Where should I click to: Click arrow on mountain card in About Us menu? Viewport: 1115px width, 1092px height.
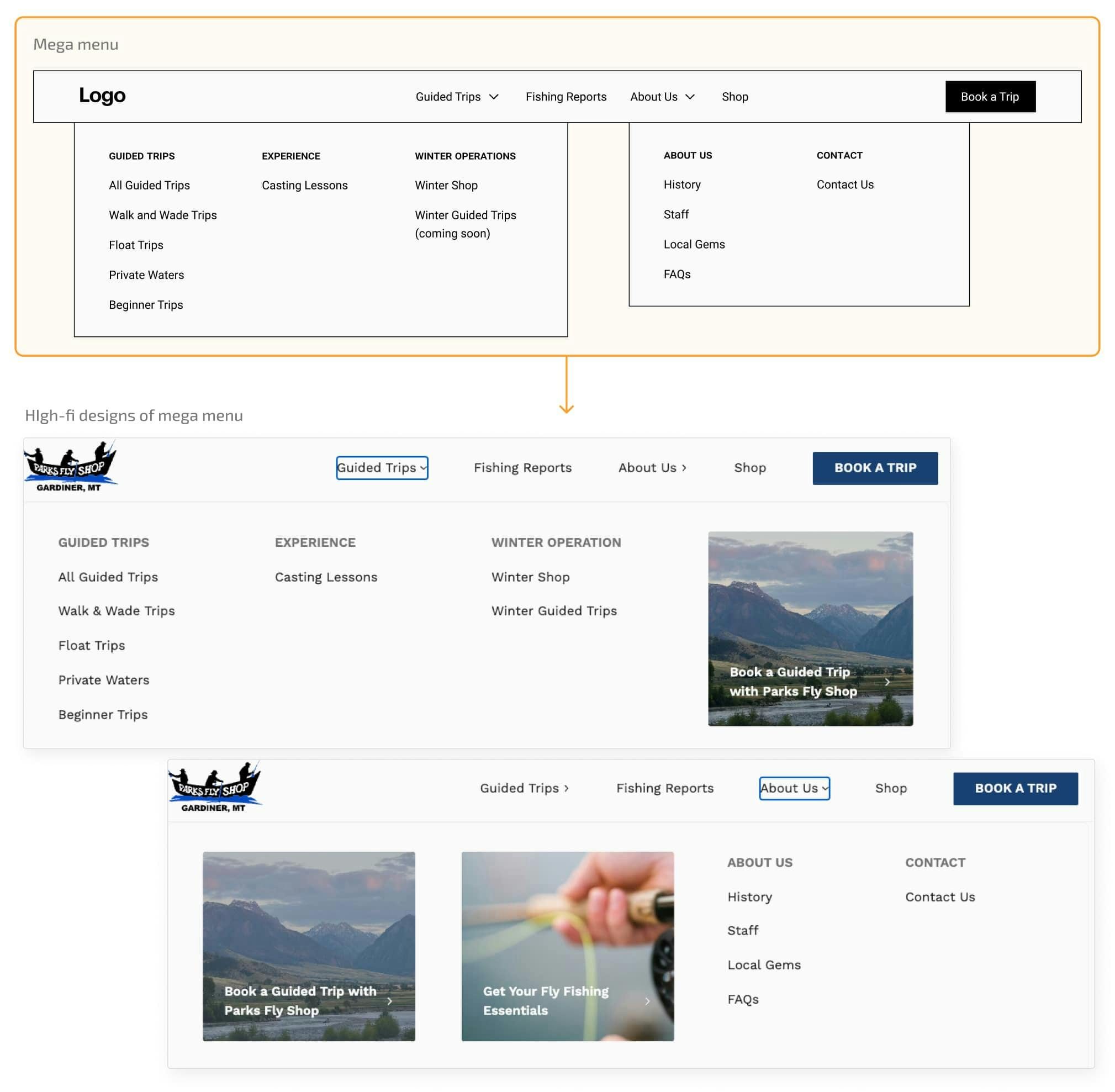pyautogui.click(x=389, y=1001)
